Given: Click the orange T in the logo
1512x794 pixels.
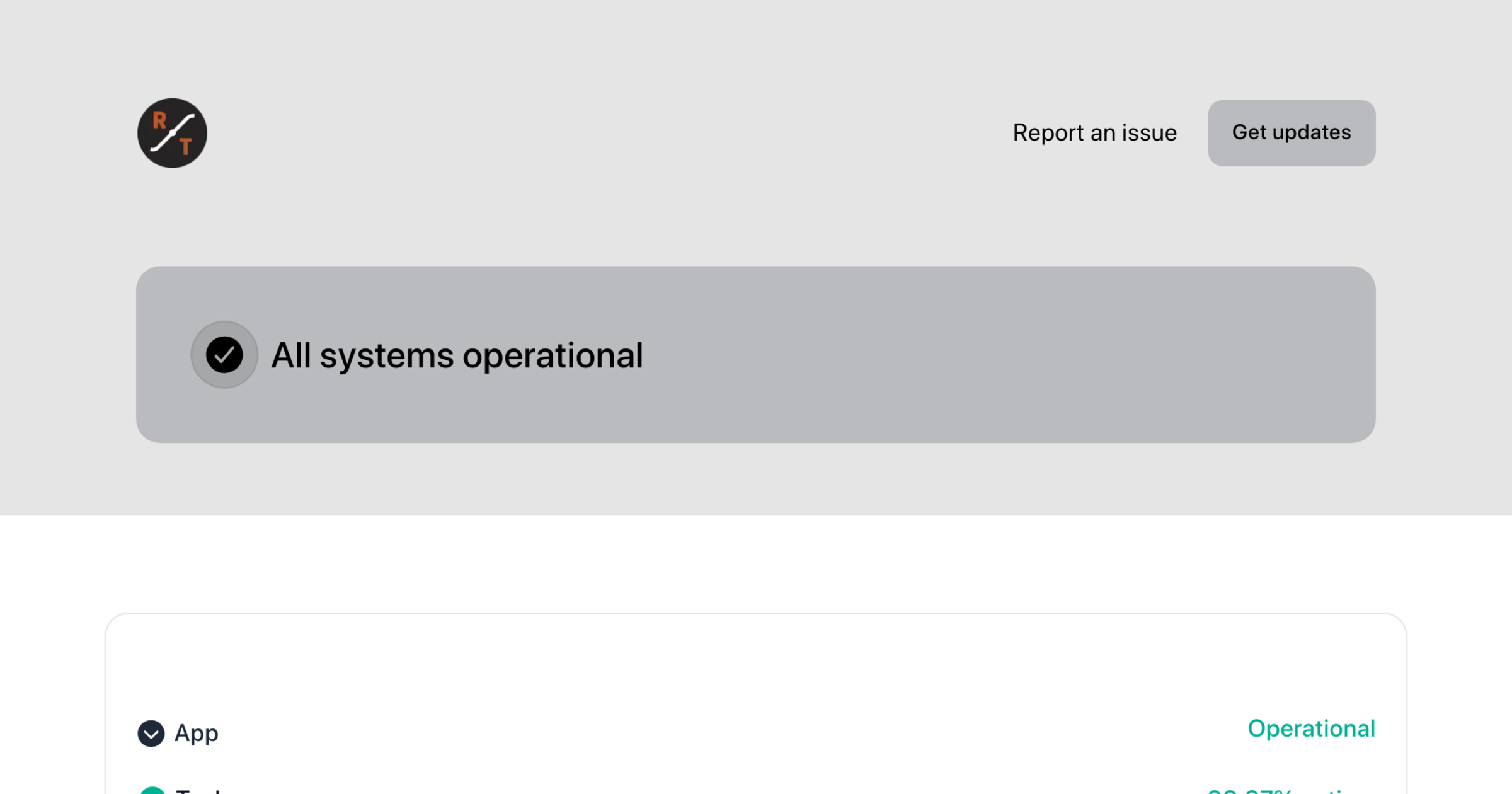Looking at the screenshot, I should (x=185, y=147).
